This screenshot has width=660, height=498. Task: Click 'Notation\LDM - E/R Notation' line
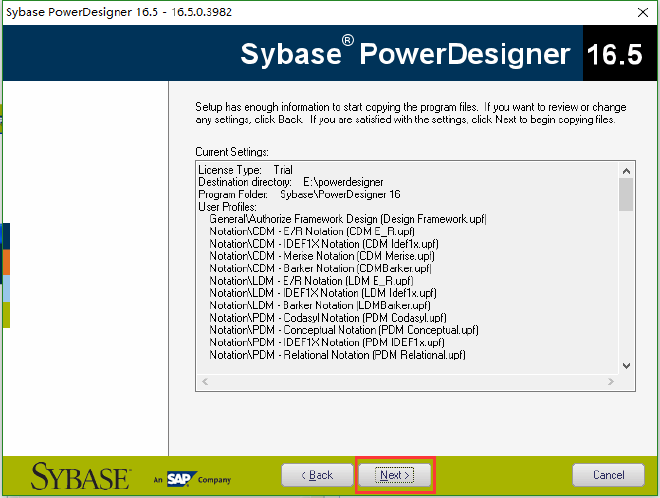point(311,281)
